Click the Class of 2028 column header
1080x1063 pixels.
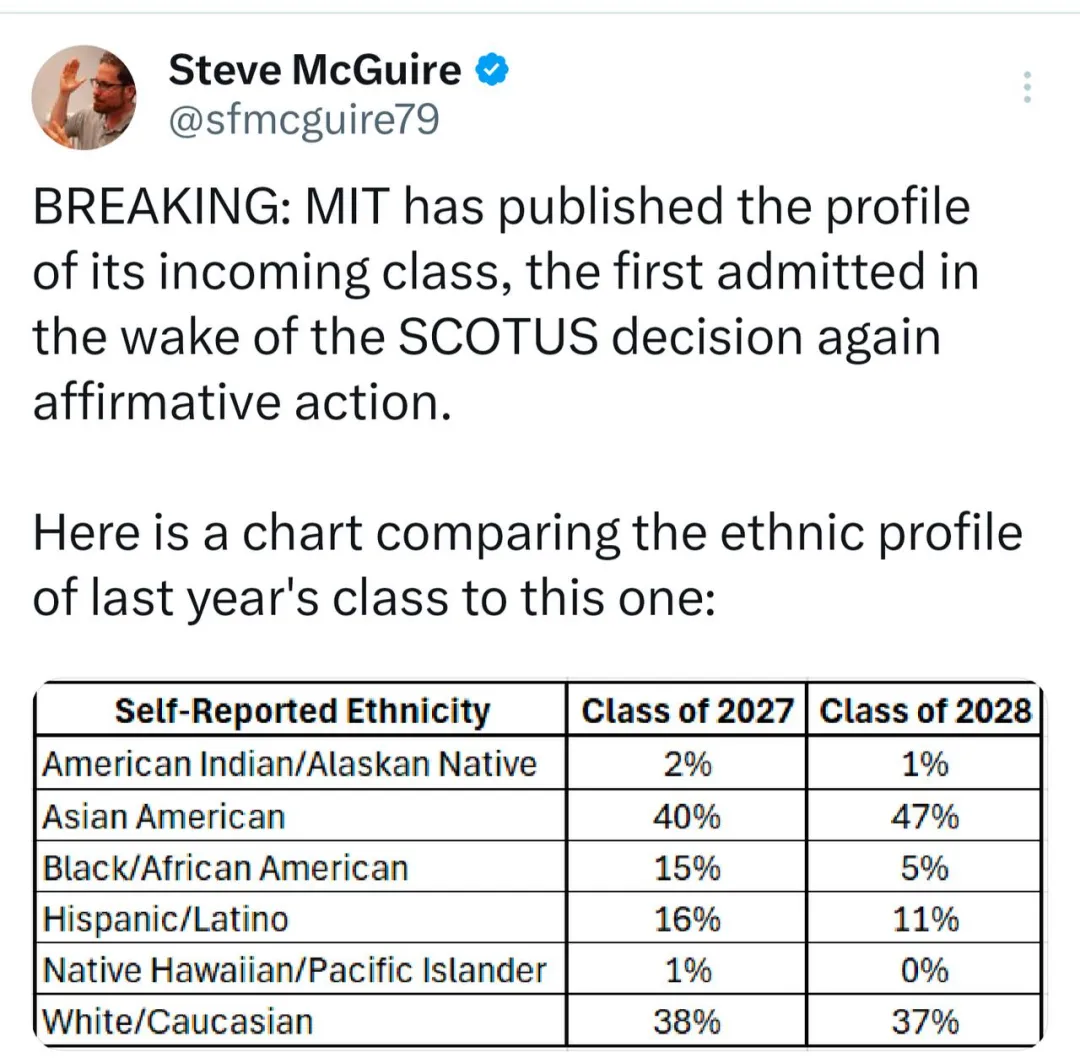[925, 710]
